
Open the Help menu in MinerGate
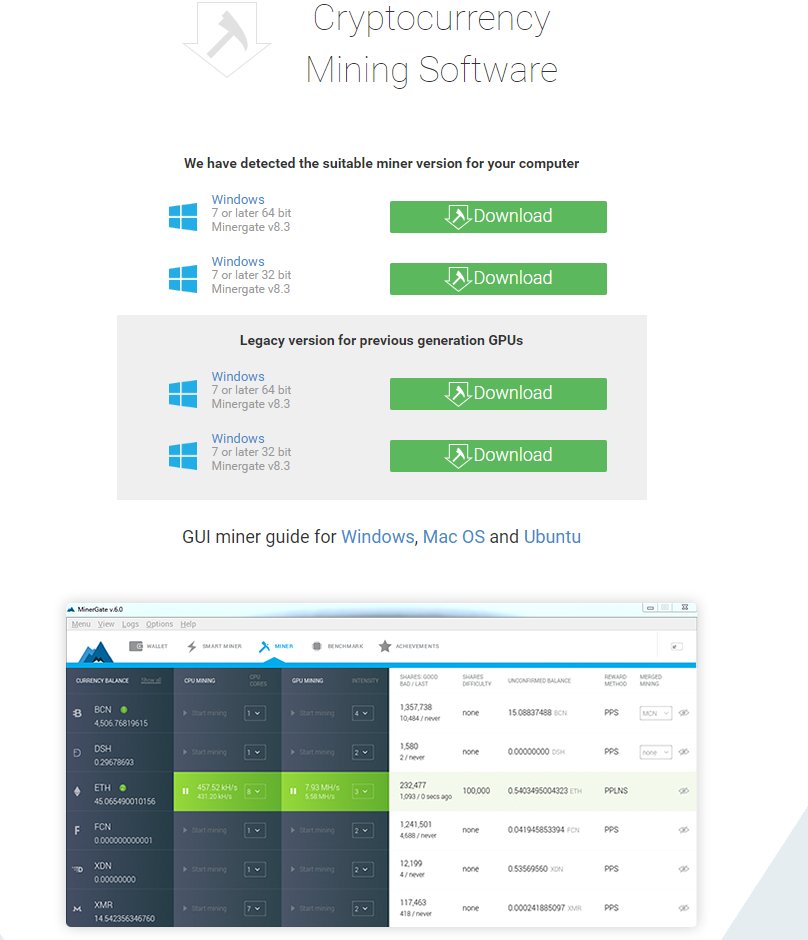pyautogui.click(x=188, y=624)
